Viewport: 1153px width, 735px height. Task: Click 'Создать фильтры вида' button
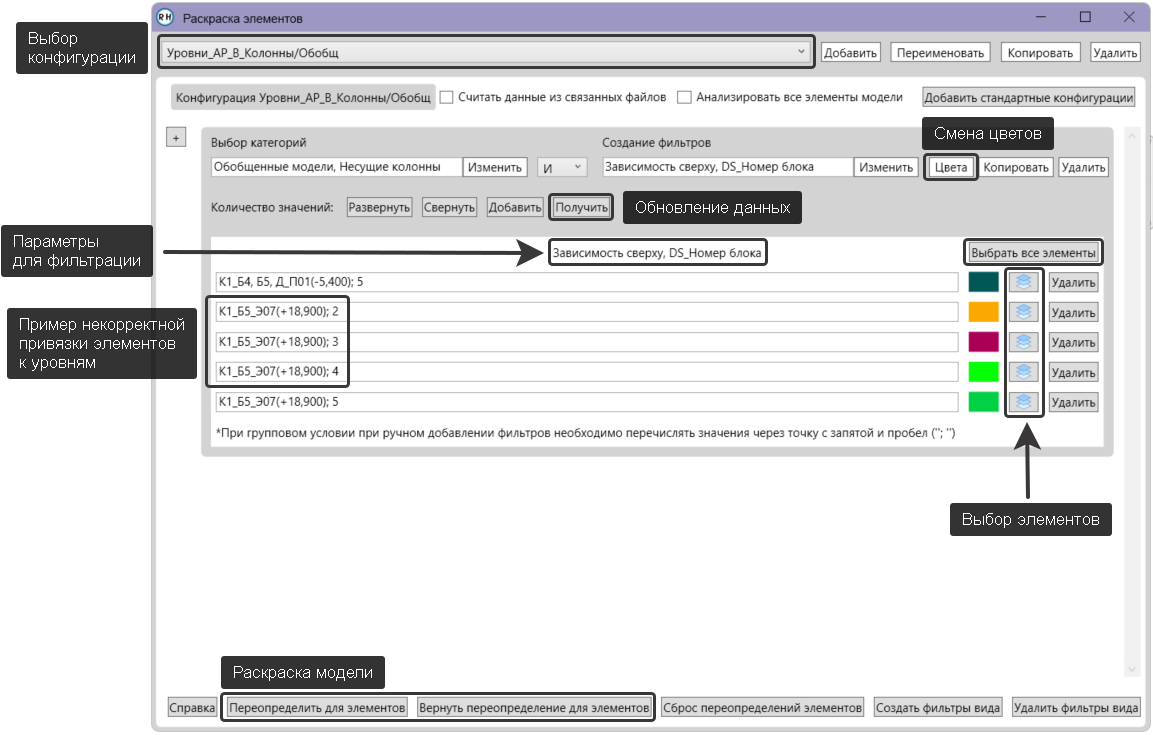(938, 708)
